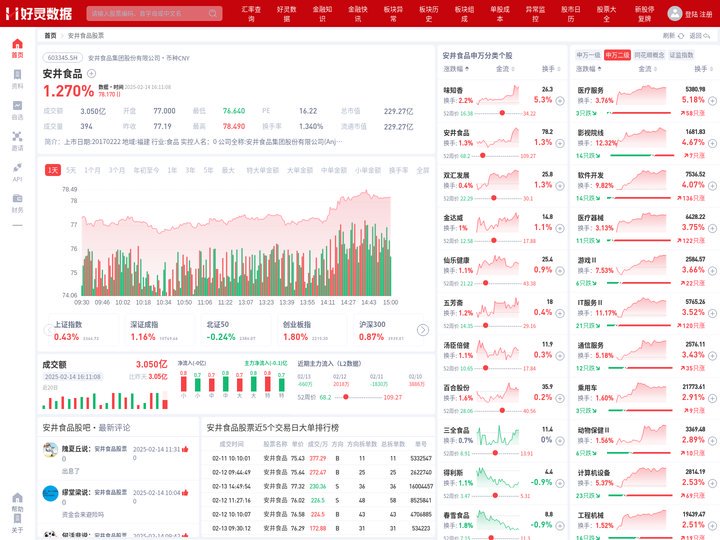Open the 帮助 help icon in the sidebar

pyautogui.click(x=17, y=498)
